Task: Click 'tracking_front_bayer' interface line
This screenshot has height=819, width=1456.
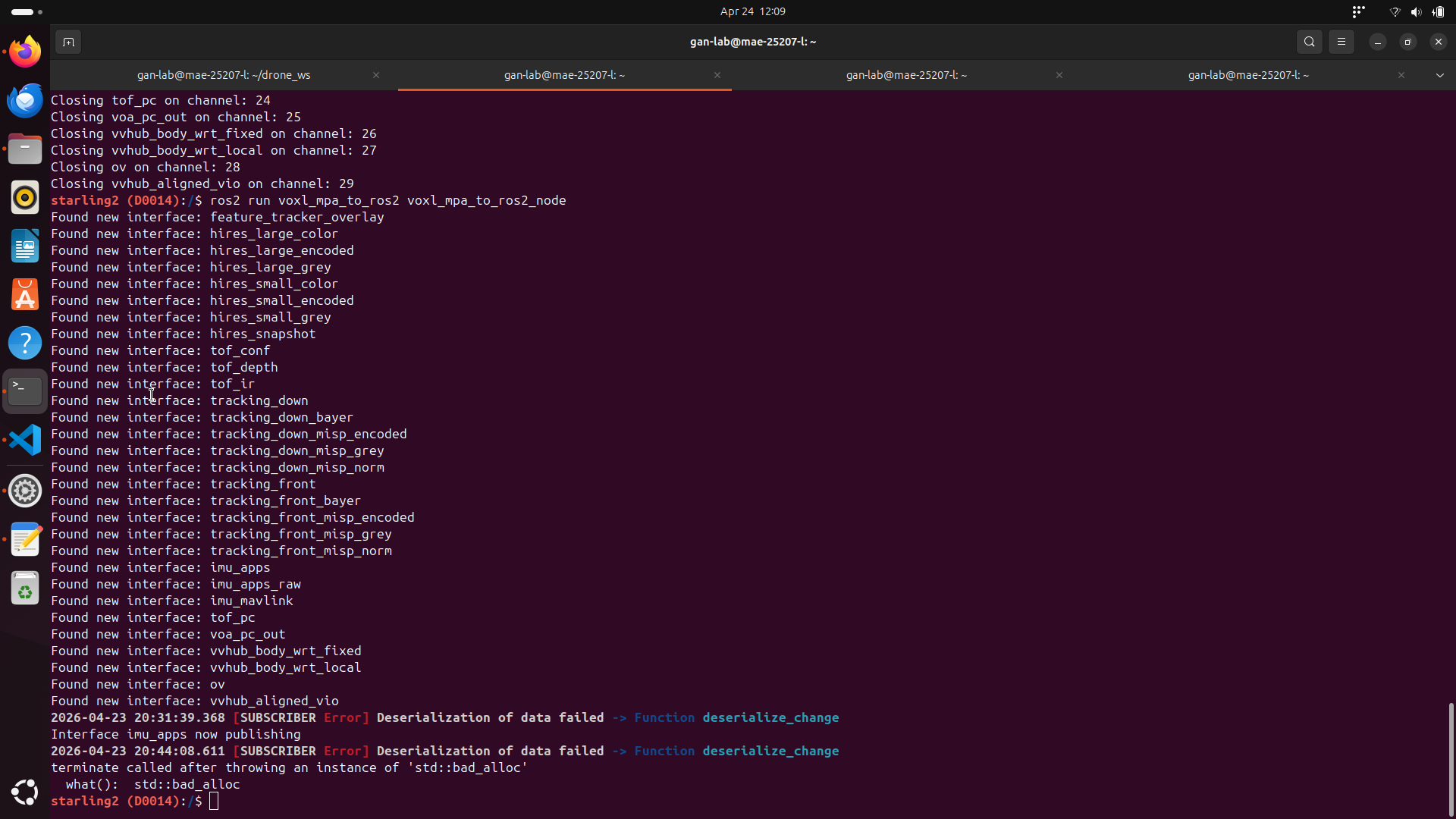Action: click(206, 500)
